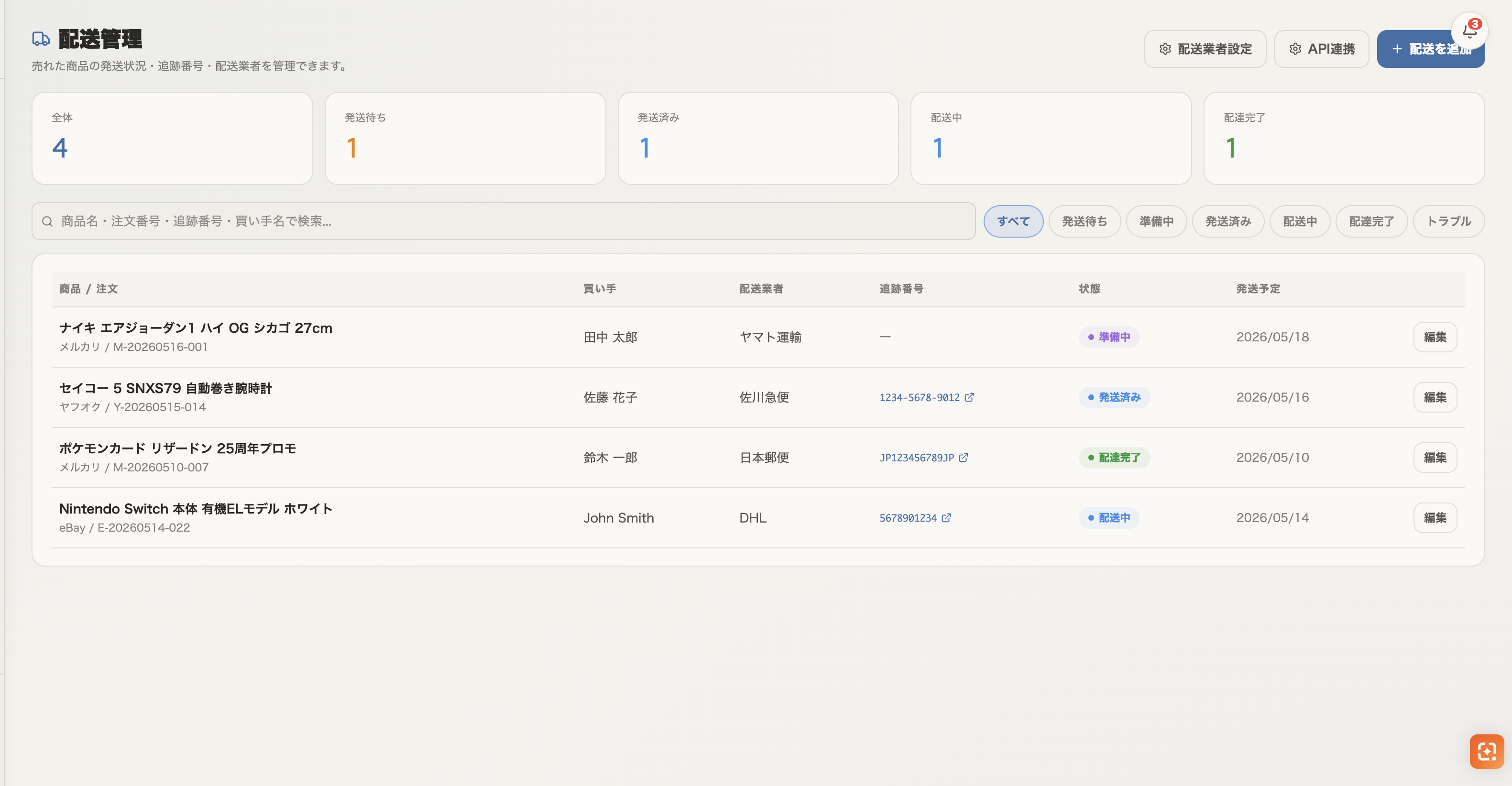
Task: Click the 発送済み summary card
Action: click(758, 139)
